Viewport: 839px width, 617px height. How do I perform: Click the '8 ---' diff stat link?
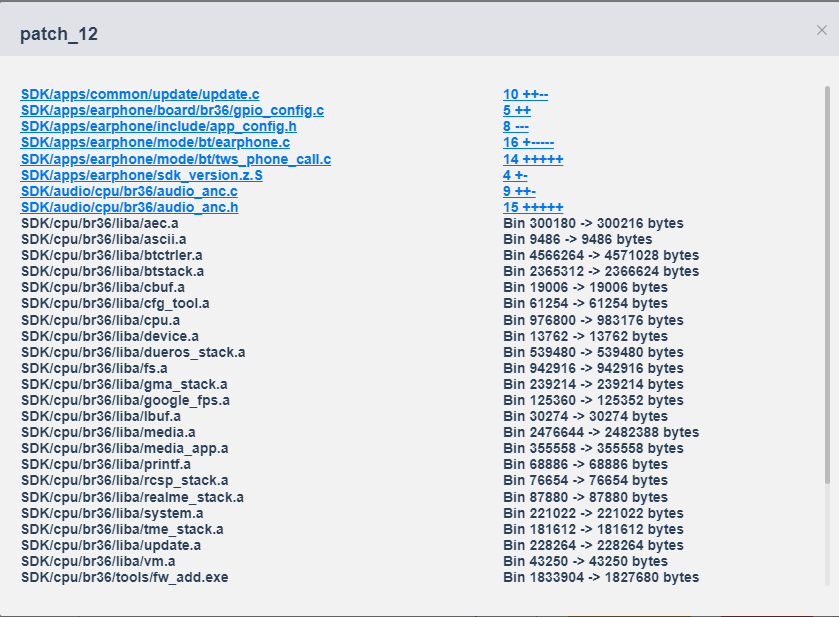point(516,126)
